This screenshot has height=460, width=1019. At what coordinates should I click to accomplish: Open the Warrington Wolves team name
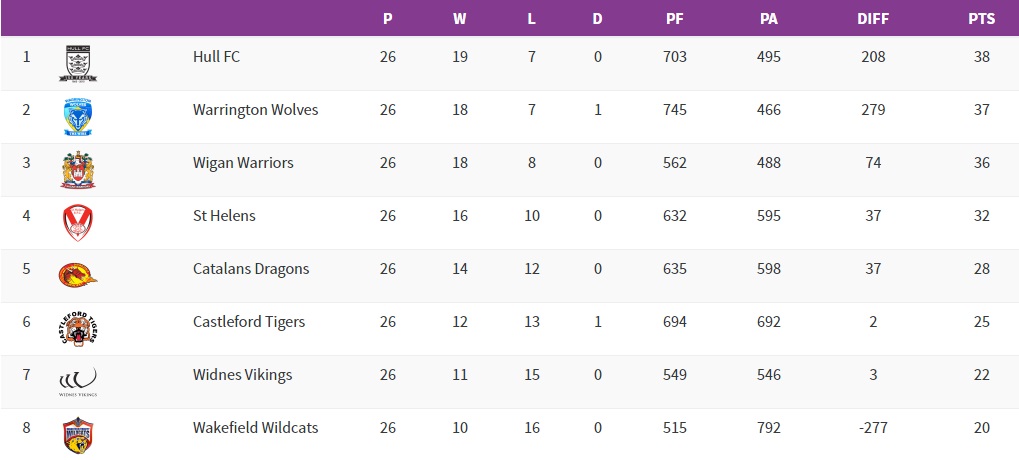[255, 110]
